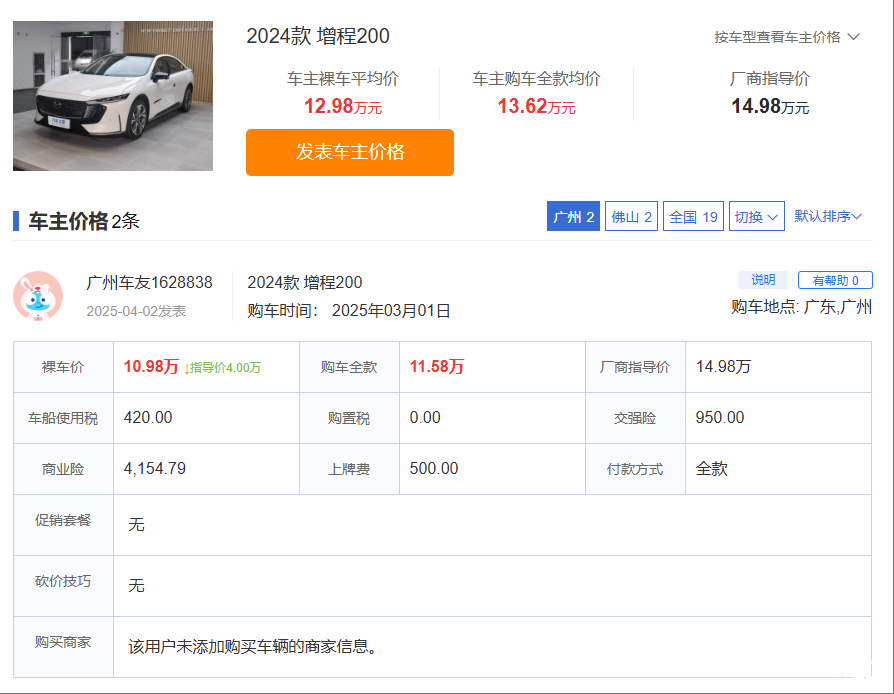Click the orange 发表车主价格 button
The width and height of the screenshot is (894, 694).
coord(350,152)
